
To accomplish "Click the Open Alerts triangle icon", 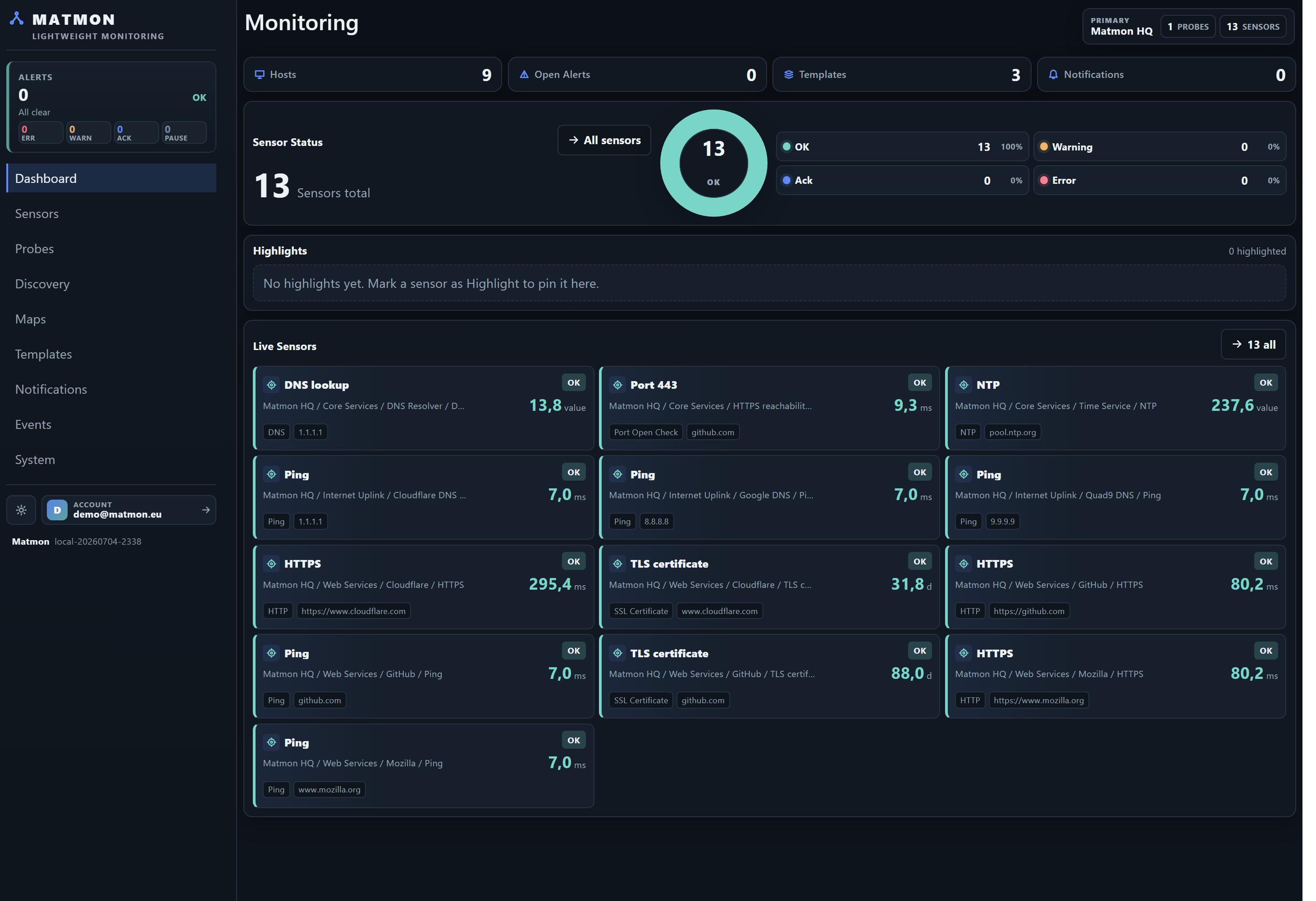I will [x=524, y=75].
